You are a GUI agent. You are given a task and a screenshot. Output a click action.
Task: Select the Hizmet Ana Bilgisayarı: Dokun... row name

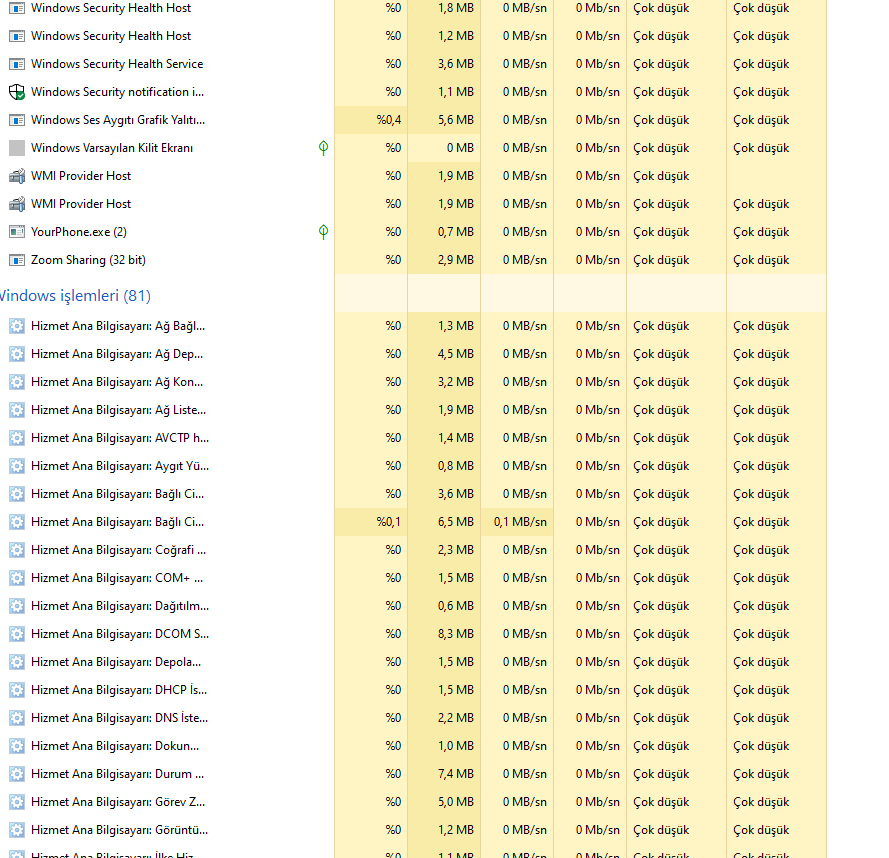tap(115, 746)
